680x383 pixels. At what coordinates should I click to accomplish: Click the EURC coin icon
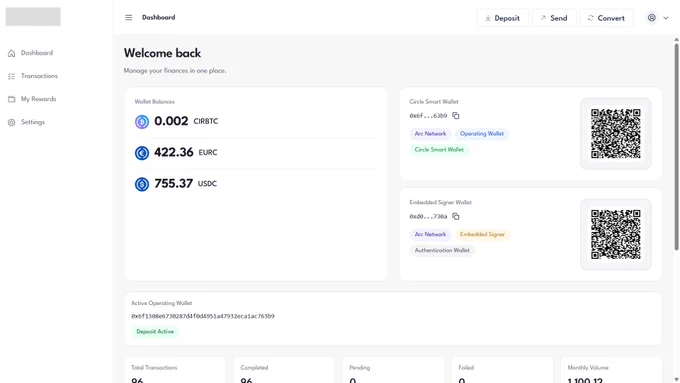(142, 153)
